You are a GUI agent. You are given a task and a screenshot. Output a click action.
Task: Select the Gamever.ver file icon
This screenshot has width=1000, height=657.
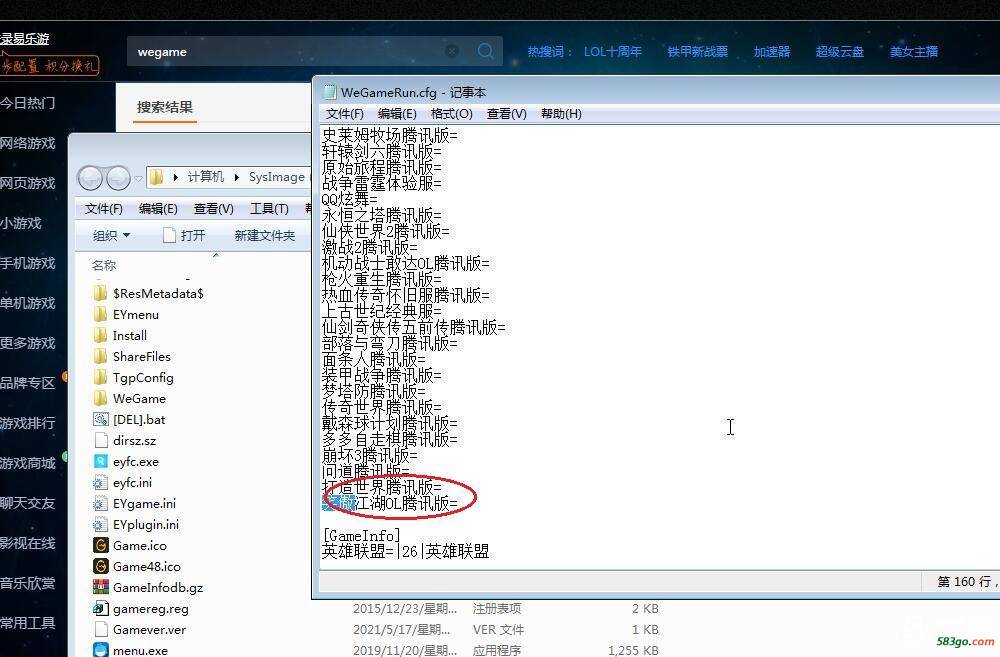(x=100, y=630)
